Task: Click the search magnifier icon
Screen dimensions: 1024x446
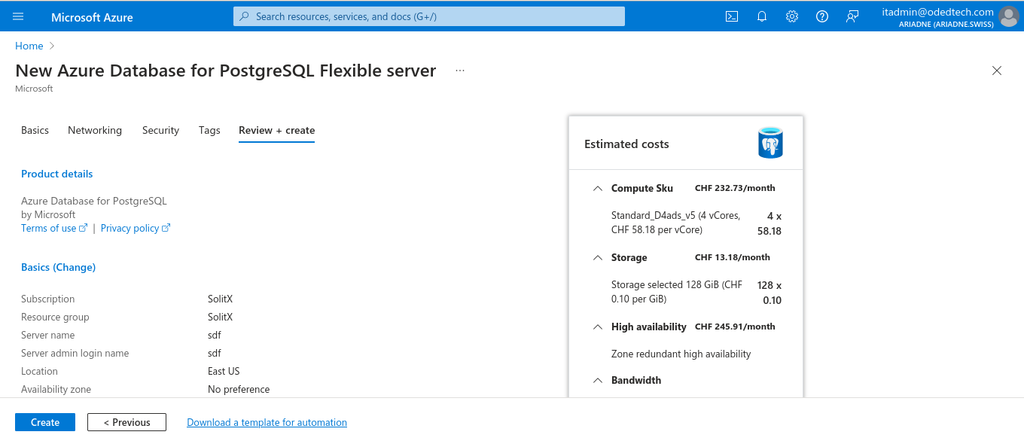Action: (244, 16)
